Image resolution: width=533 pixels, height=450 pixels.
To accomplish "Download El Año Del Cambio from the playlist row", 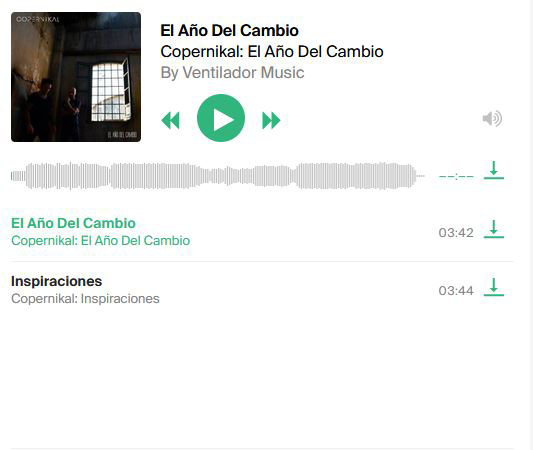I will coord(494,229).
